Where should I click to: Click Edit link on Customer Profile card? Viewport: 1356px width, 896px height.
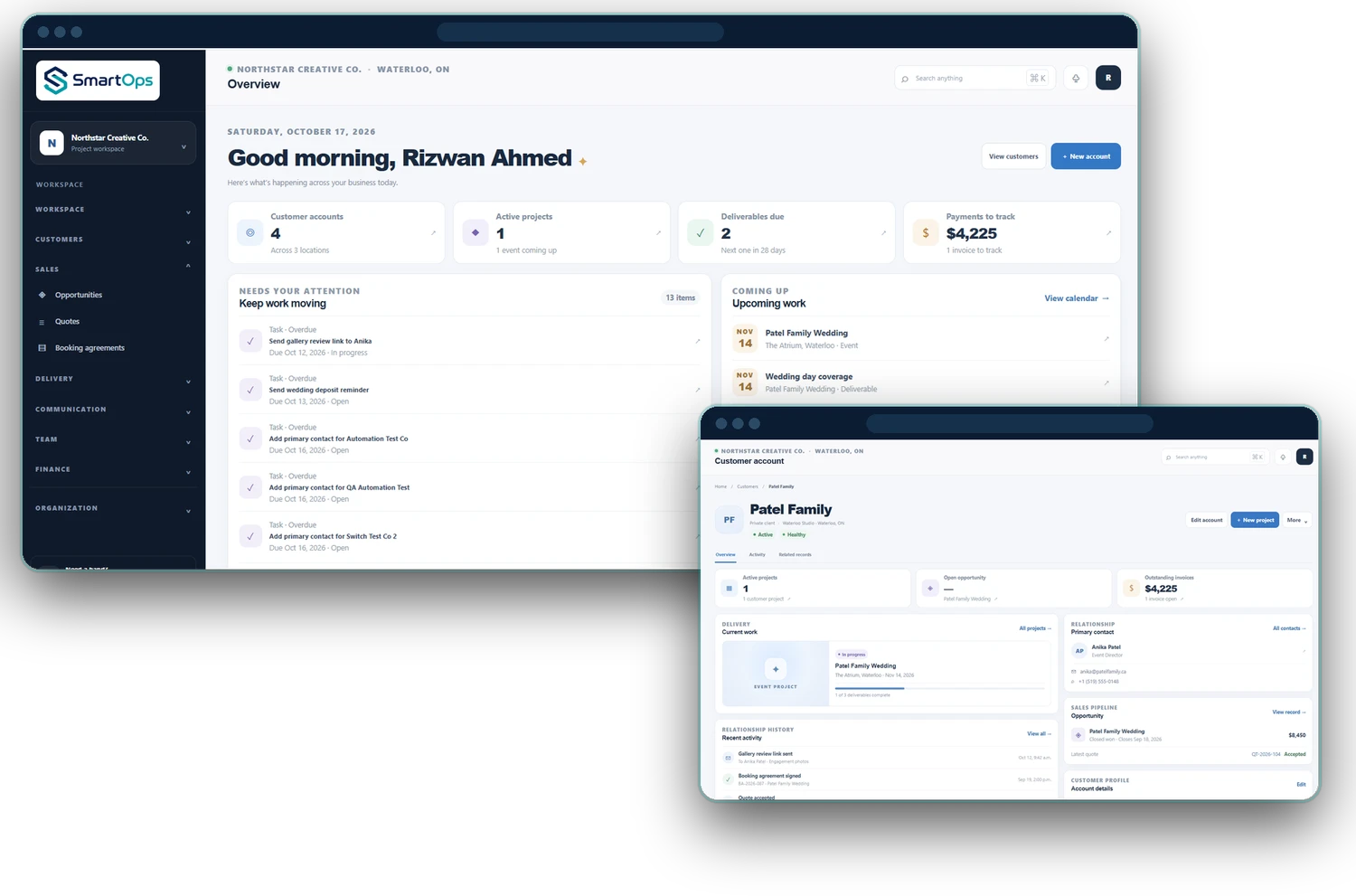[1301, 785]
